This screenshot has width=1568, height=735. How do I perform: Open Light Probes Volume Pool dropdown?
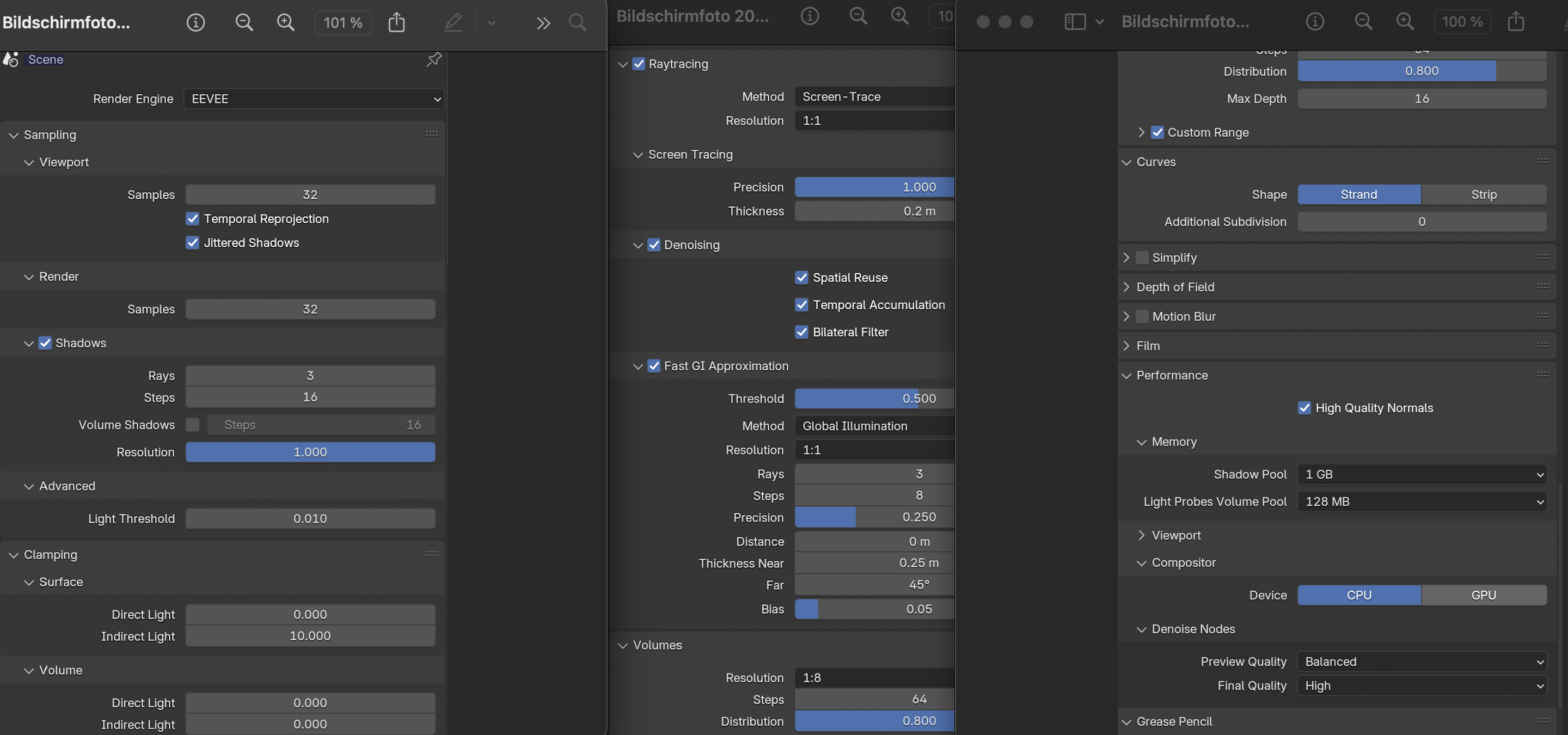[x=1422, y=501]
